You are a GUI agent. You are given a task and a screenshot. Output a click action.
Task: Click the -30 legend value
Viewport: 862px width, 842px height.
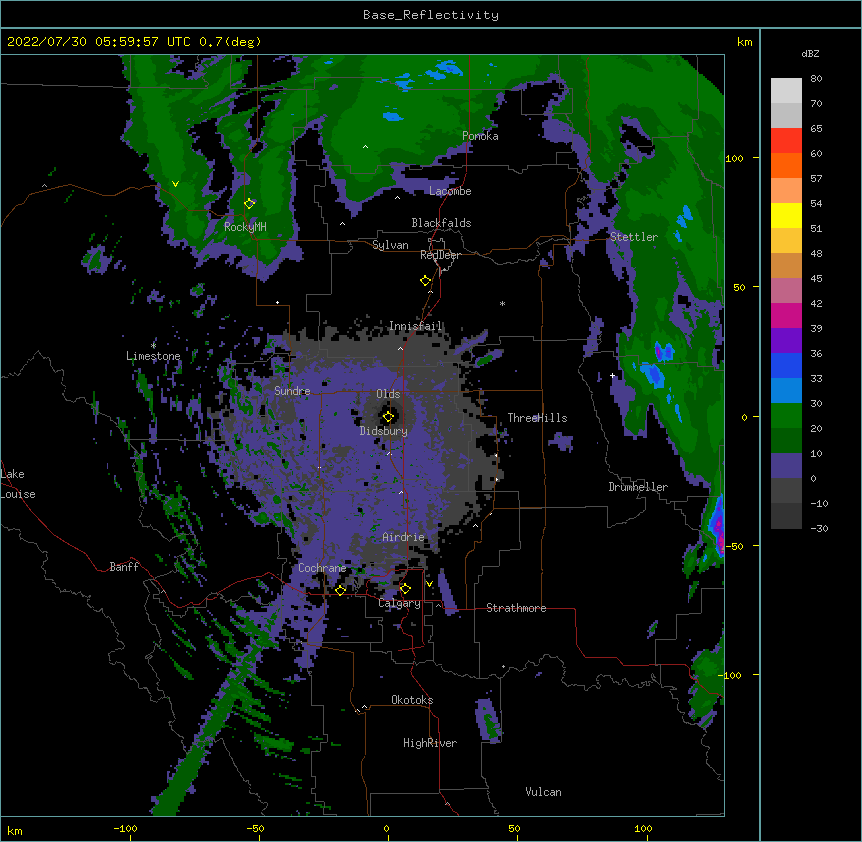[x=819, y=528]
